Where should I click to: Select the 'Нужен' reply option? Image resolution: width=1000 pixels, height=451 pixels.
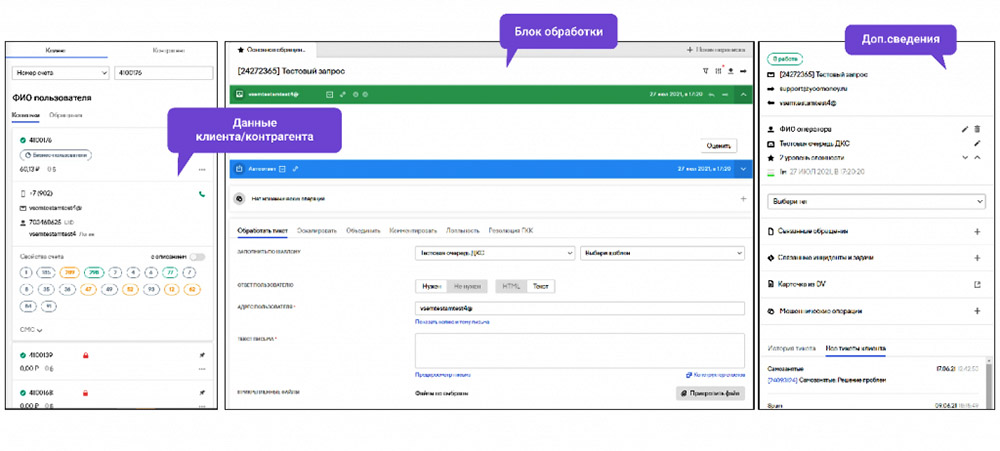tap(431, 286)
